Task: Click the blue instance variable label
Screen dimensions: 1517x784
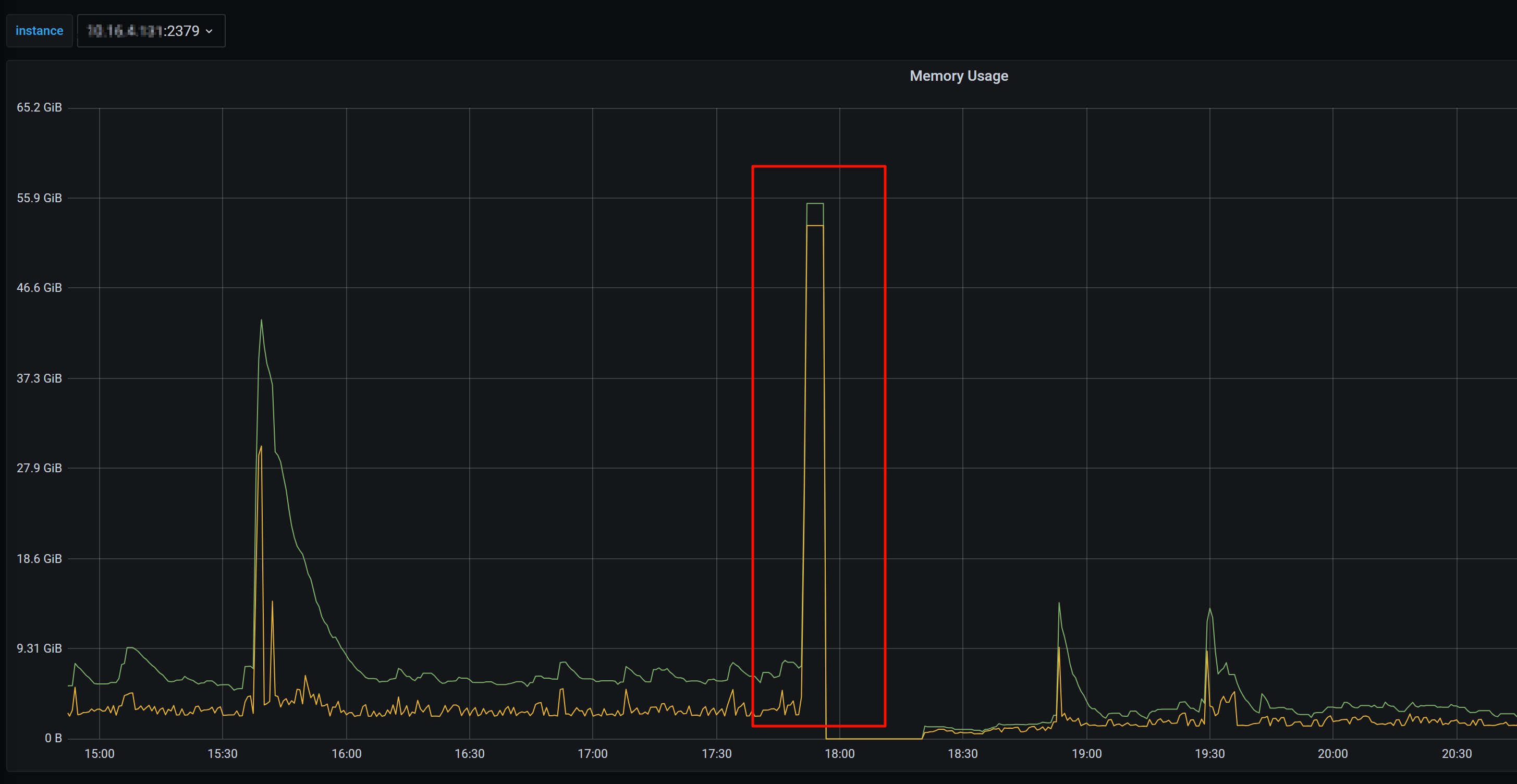Action: click(39, 31)
